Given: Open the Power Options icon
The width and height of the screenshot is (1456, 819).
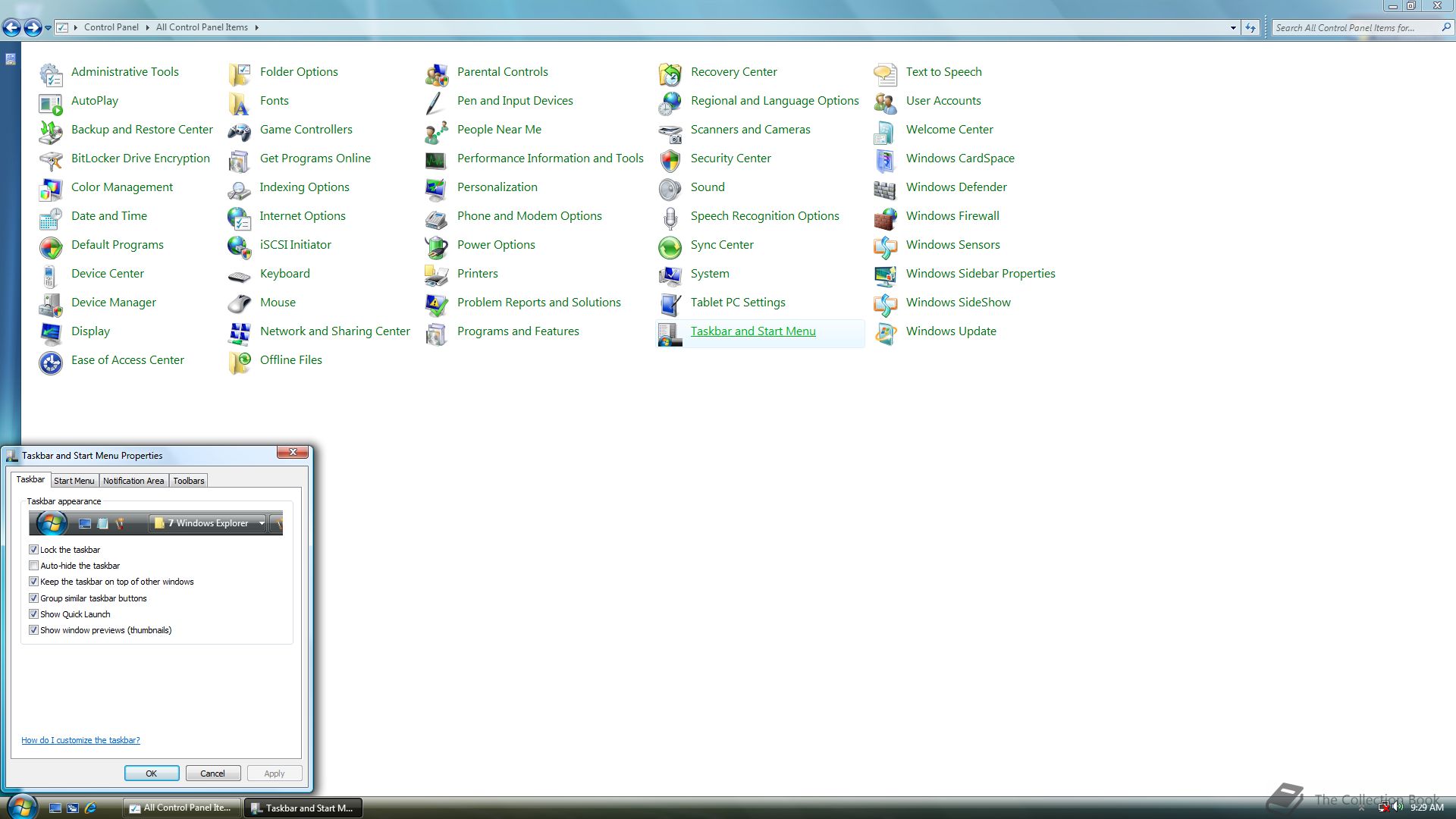Looking at the screenshot, I should click(x=437, y=246).
